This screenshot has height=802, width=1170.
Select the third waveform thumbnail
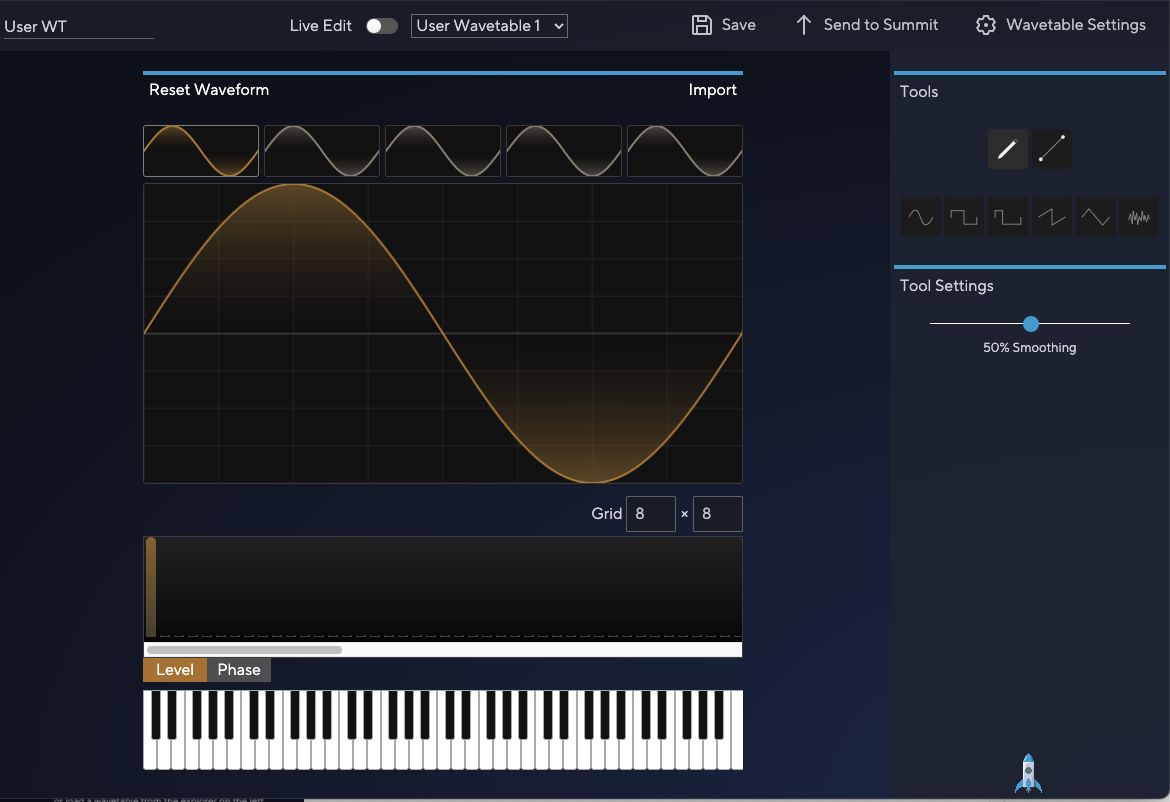point(442,151)
